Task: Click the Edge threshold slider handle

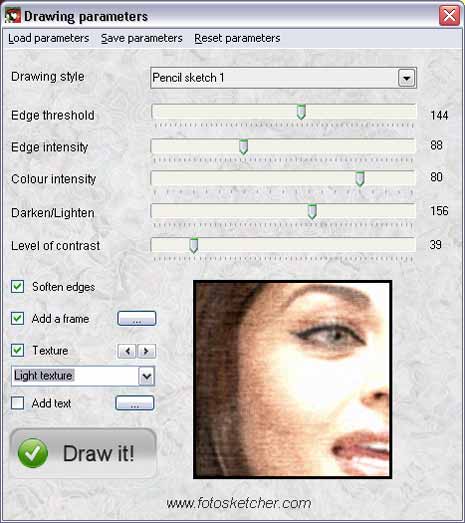Action: click(301, 112)
